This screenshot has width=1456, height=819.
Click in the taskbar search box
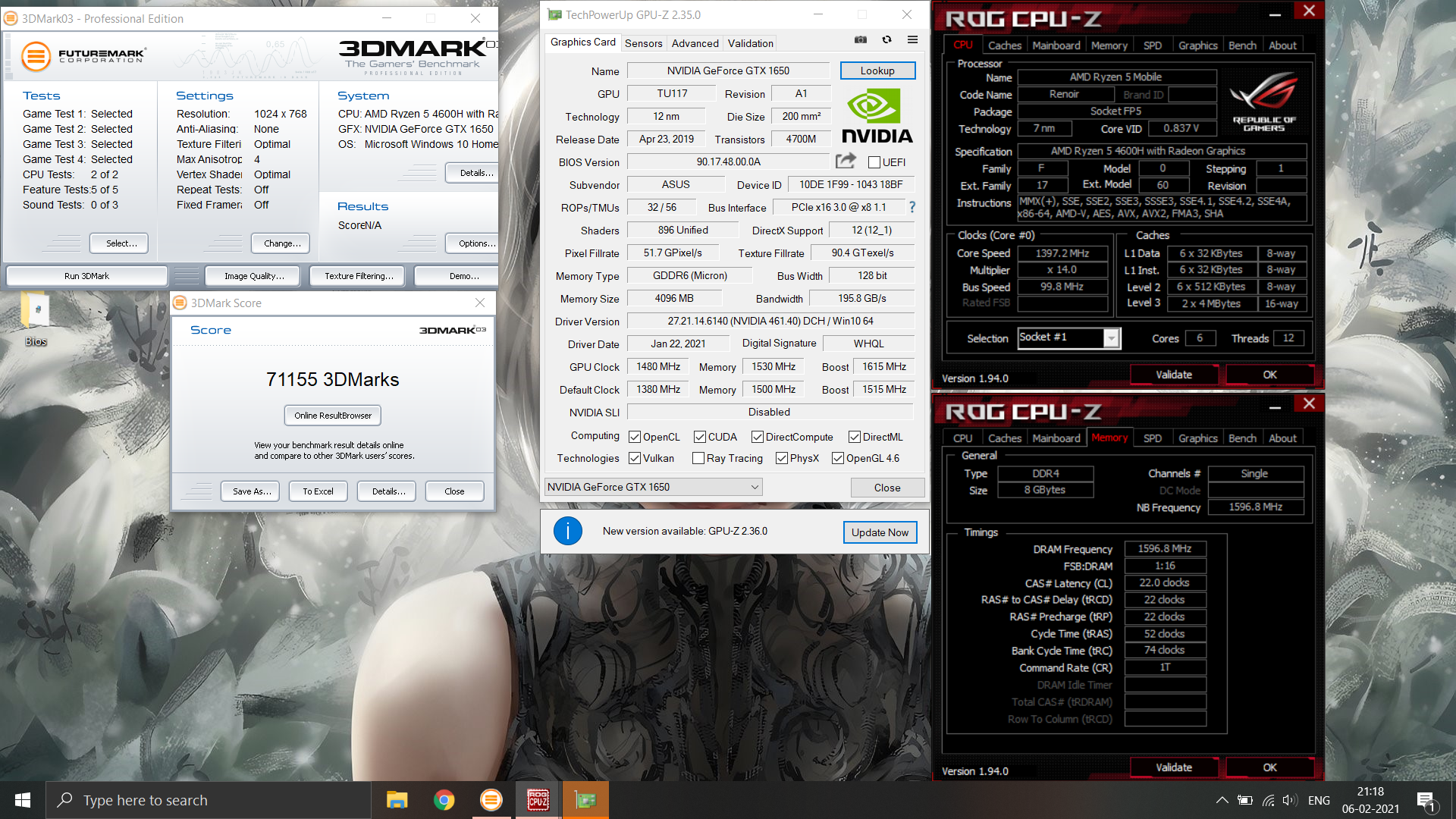tap(209, 800)
